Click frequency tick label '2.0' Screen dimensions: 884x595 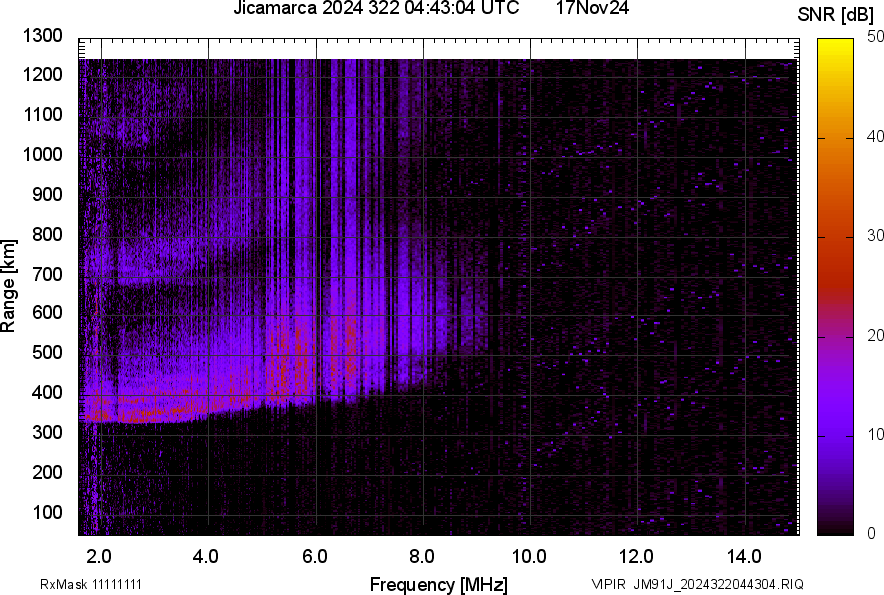[99, 557]
